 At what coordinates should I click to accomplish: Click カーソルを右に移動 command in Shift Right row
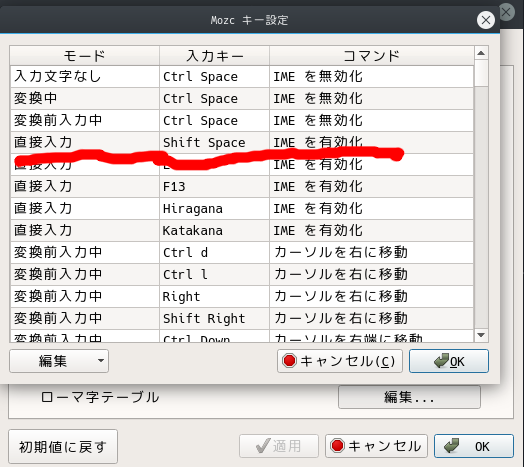372,318
